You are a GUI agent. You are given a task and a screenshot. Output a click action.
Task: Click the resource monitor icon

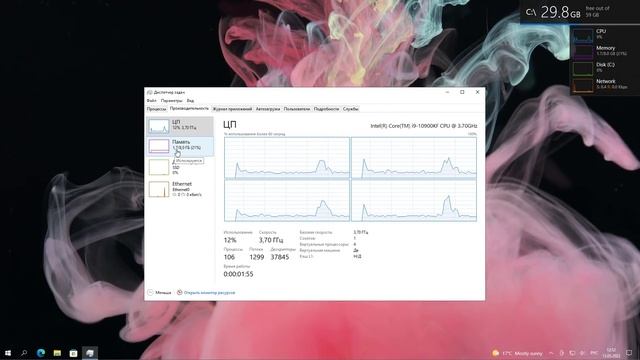pos(179,293)
